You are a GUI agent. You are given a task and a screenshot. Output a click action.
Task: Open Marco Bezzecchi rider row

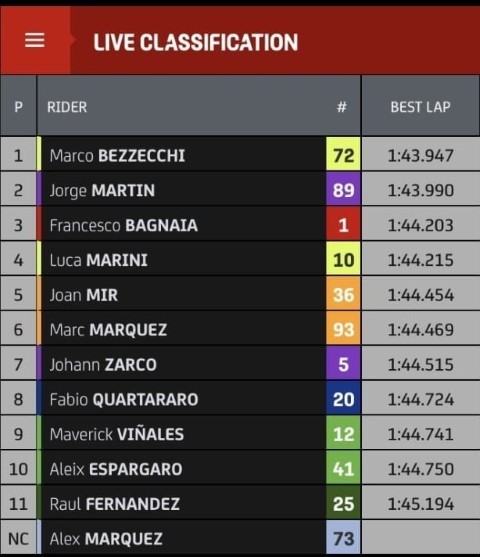point(240,154)
